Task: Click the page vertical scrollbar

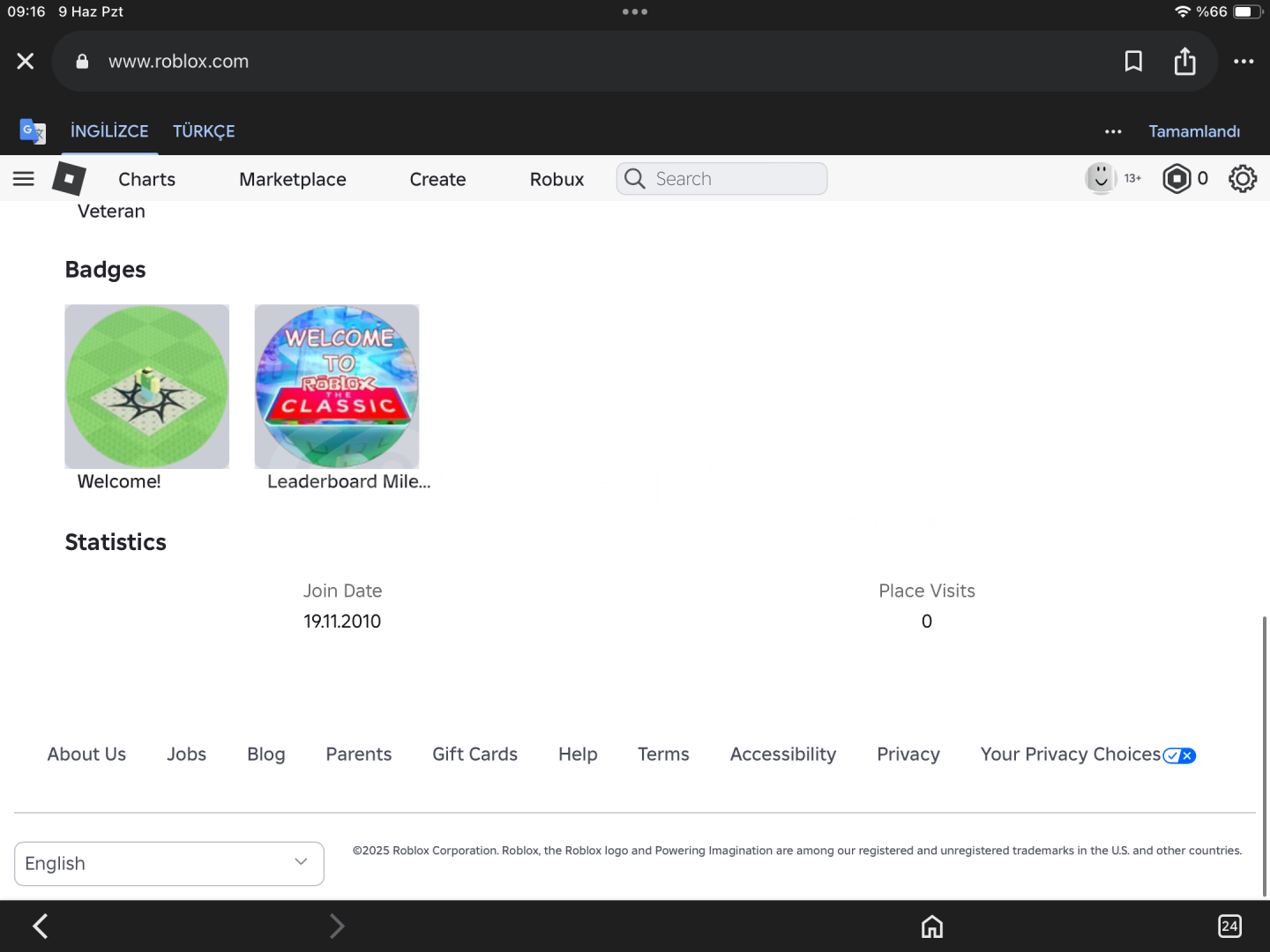Action: [1265, 756]
